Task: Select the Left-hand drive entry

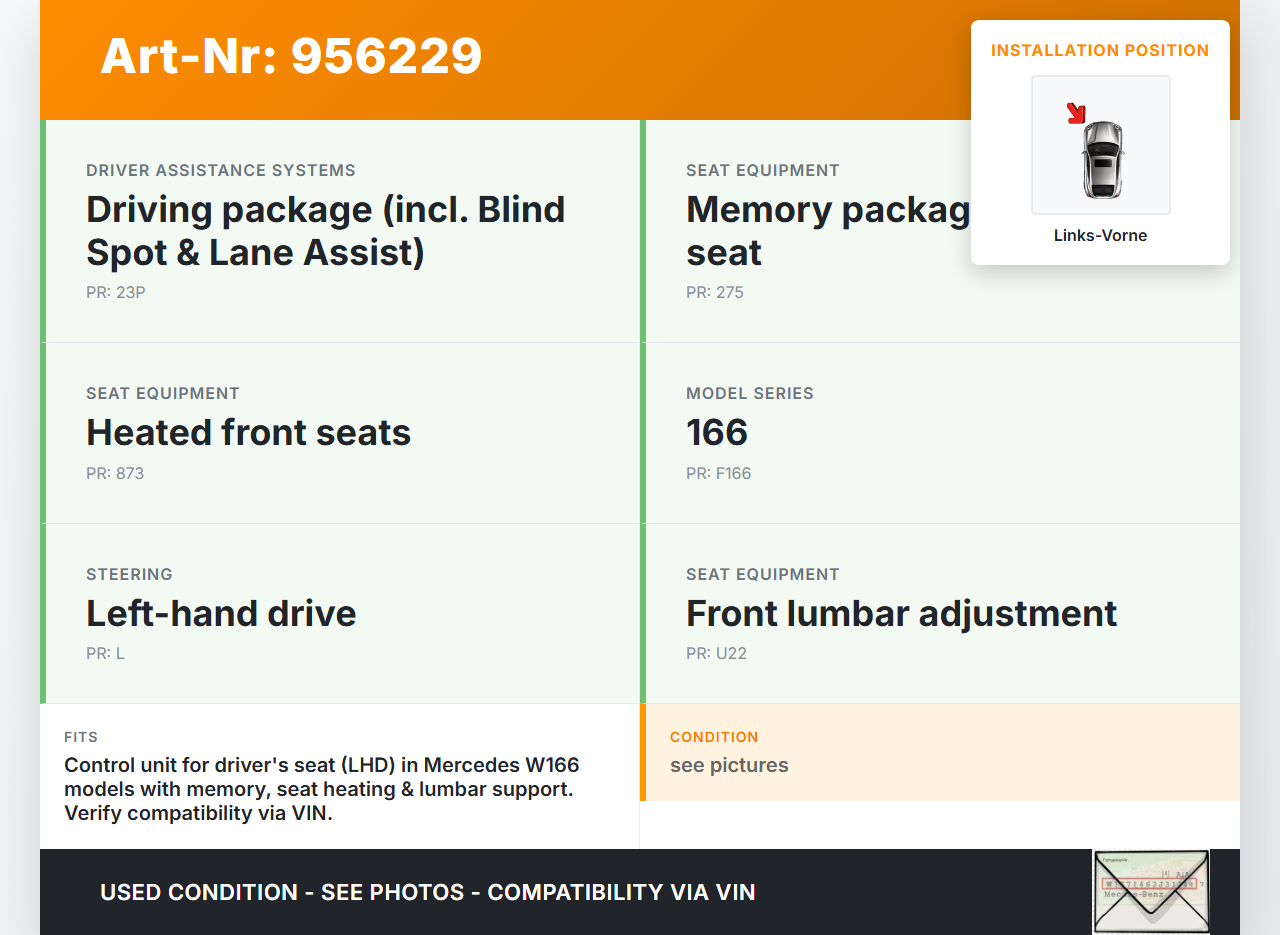Action: tap(221, 613)
